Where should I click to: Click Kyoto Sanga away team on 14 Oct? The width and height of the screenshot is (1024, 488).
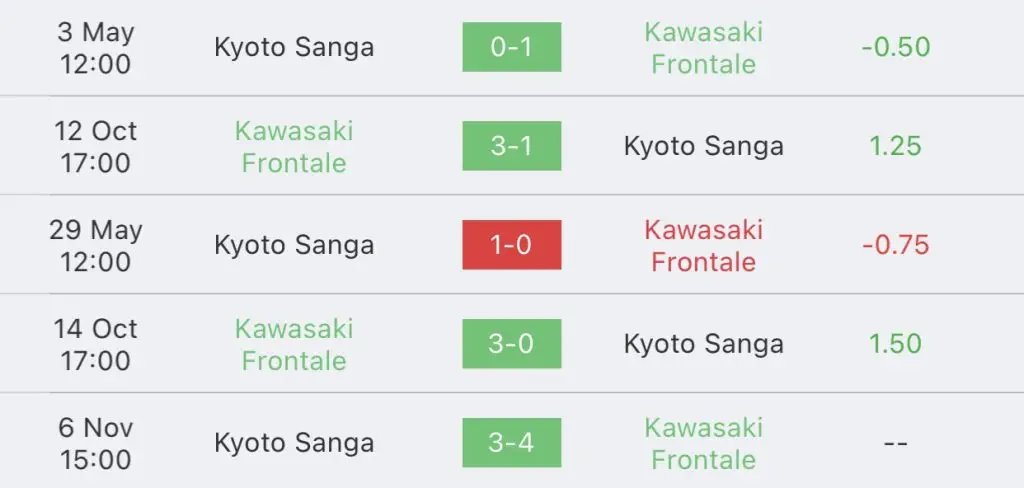pyautogui.click(x=703, y=344)
